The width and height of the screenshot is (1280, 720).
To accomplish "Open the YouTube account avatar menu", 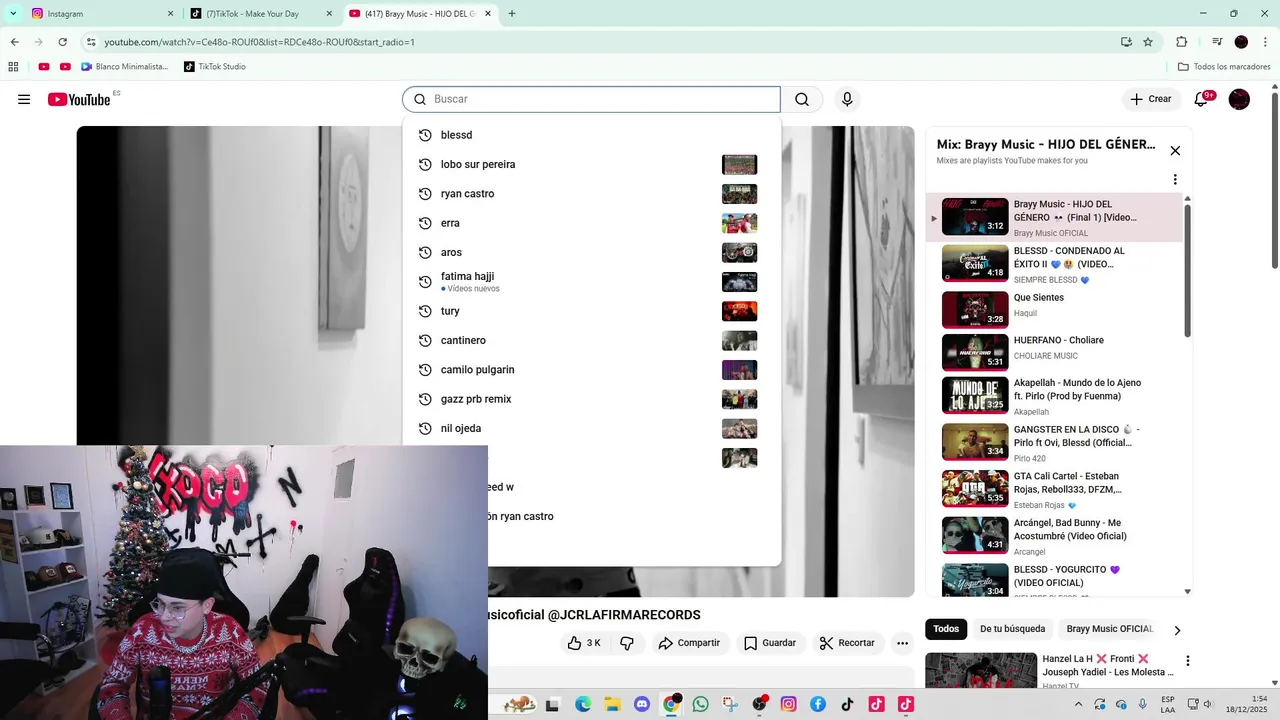I will point(1239,99).
